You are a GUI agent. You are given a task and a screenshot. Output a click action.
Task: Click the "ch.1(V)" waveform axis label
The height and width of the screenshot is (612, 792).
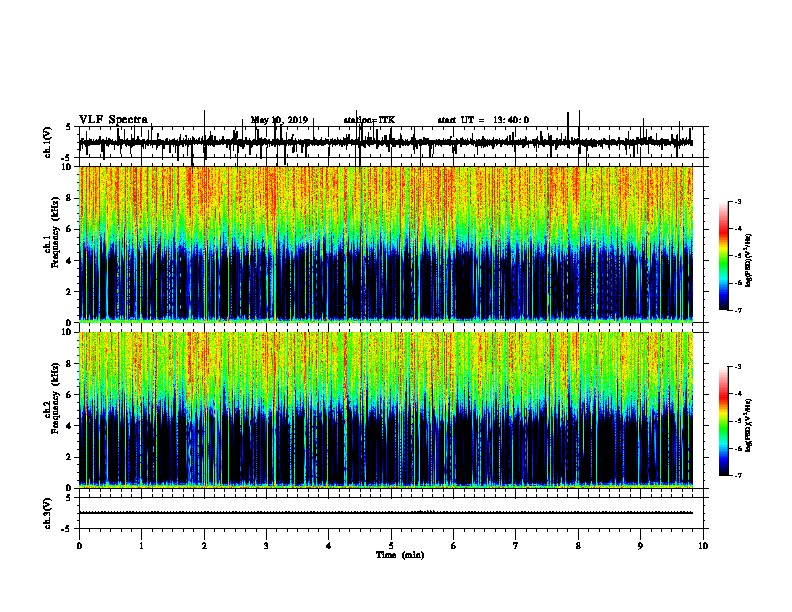click(x=48, y=142)
